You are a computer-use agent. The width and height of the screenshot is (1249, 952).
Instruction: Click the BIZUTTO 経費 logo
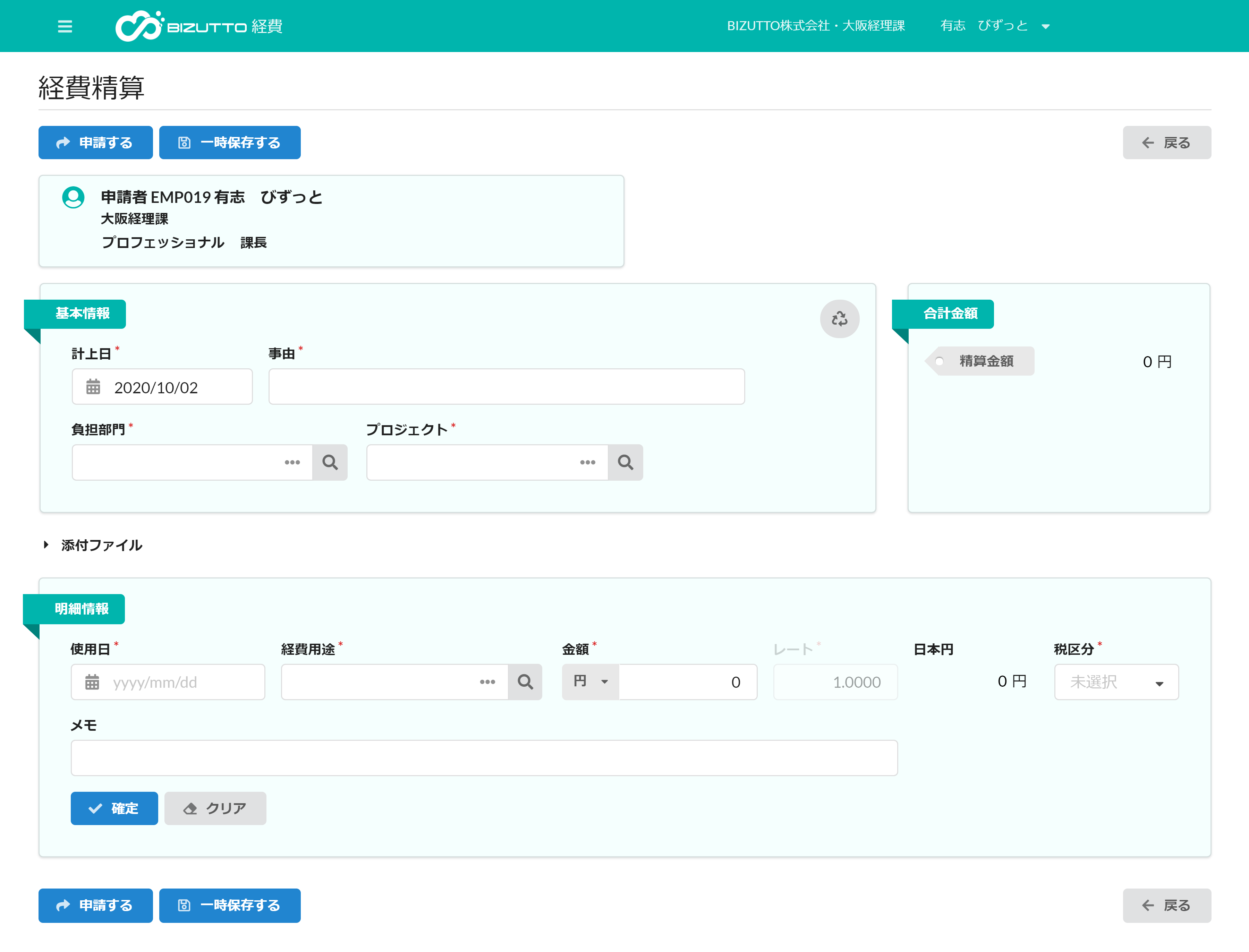coord(199,26)
